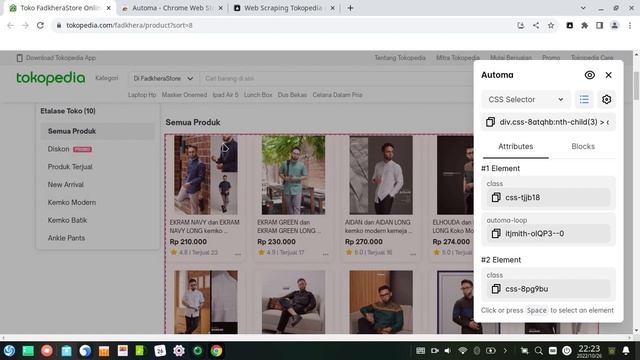
Task: Expand the Di FadkheraStore search scope dropdown
Action: tap(163, 78)
